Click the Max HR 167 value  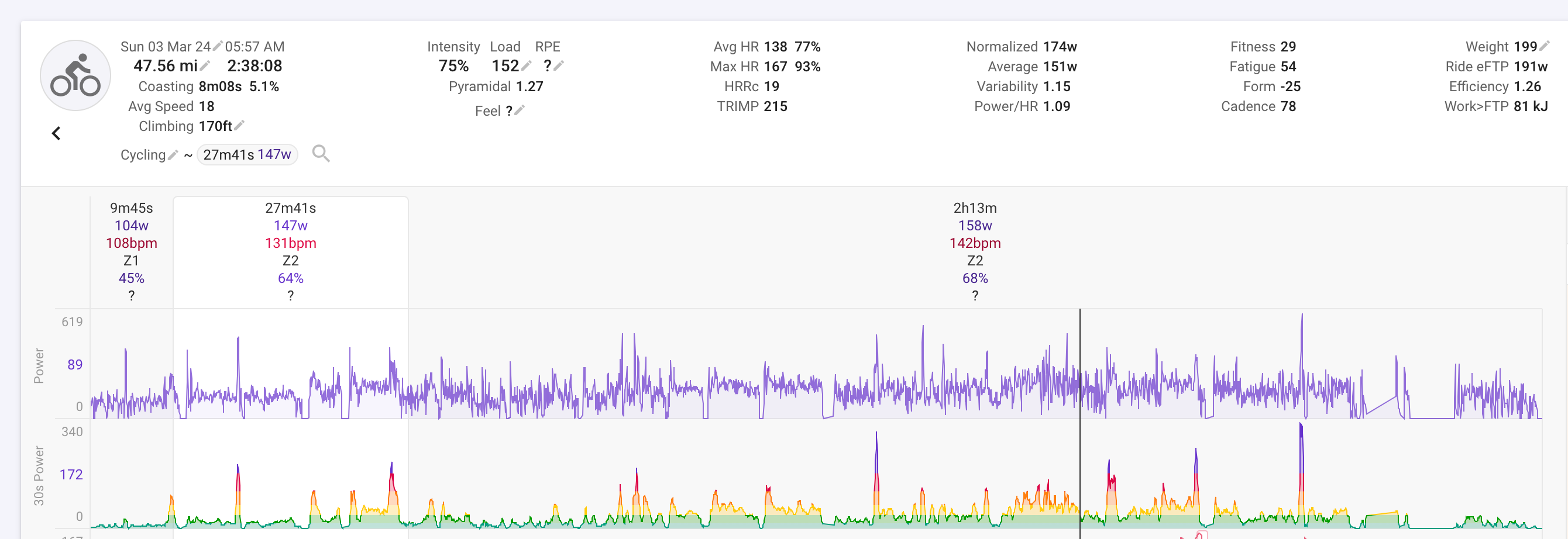pyautogui.click(x=775, y=67)
